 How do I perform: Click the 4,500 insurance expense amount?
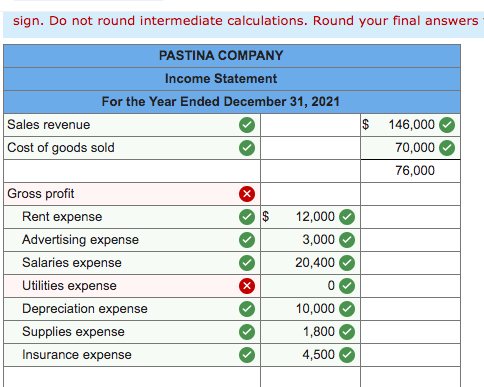(x=319, y=355)
